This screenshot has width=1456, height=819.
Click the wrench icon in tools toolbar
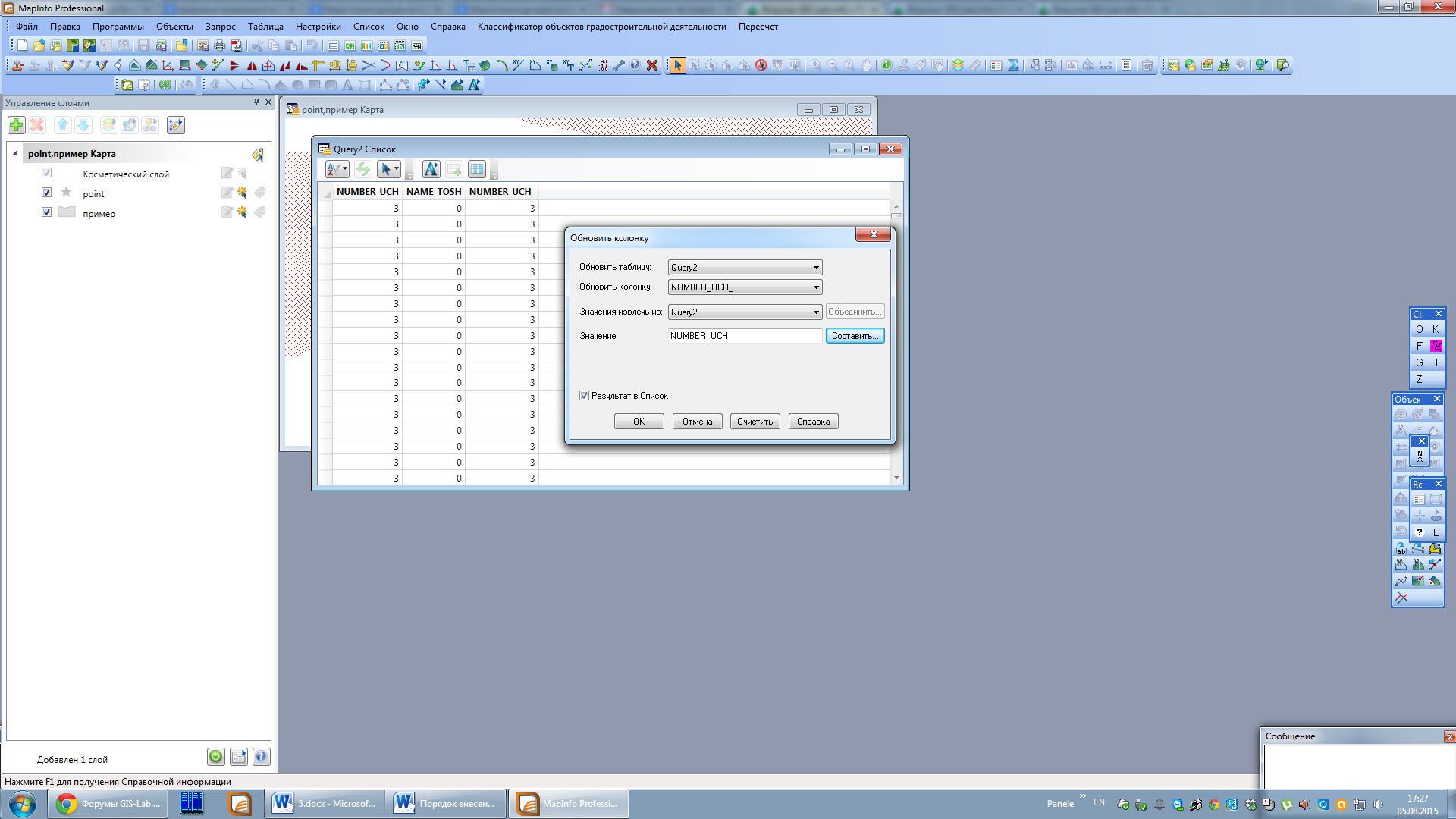(x=619, y=66)
